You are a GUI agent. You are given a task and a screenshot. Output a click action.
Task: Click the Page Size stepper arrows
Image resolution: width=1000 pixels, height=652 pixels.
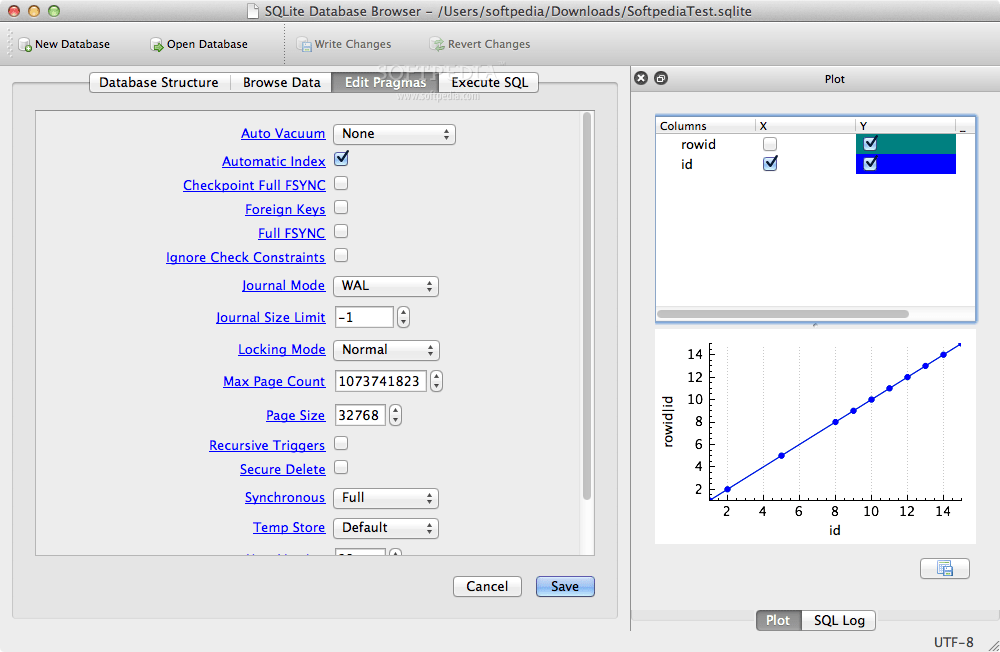pyautogui.click(x=395, y=415)
